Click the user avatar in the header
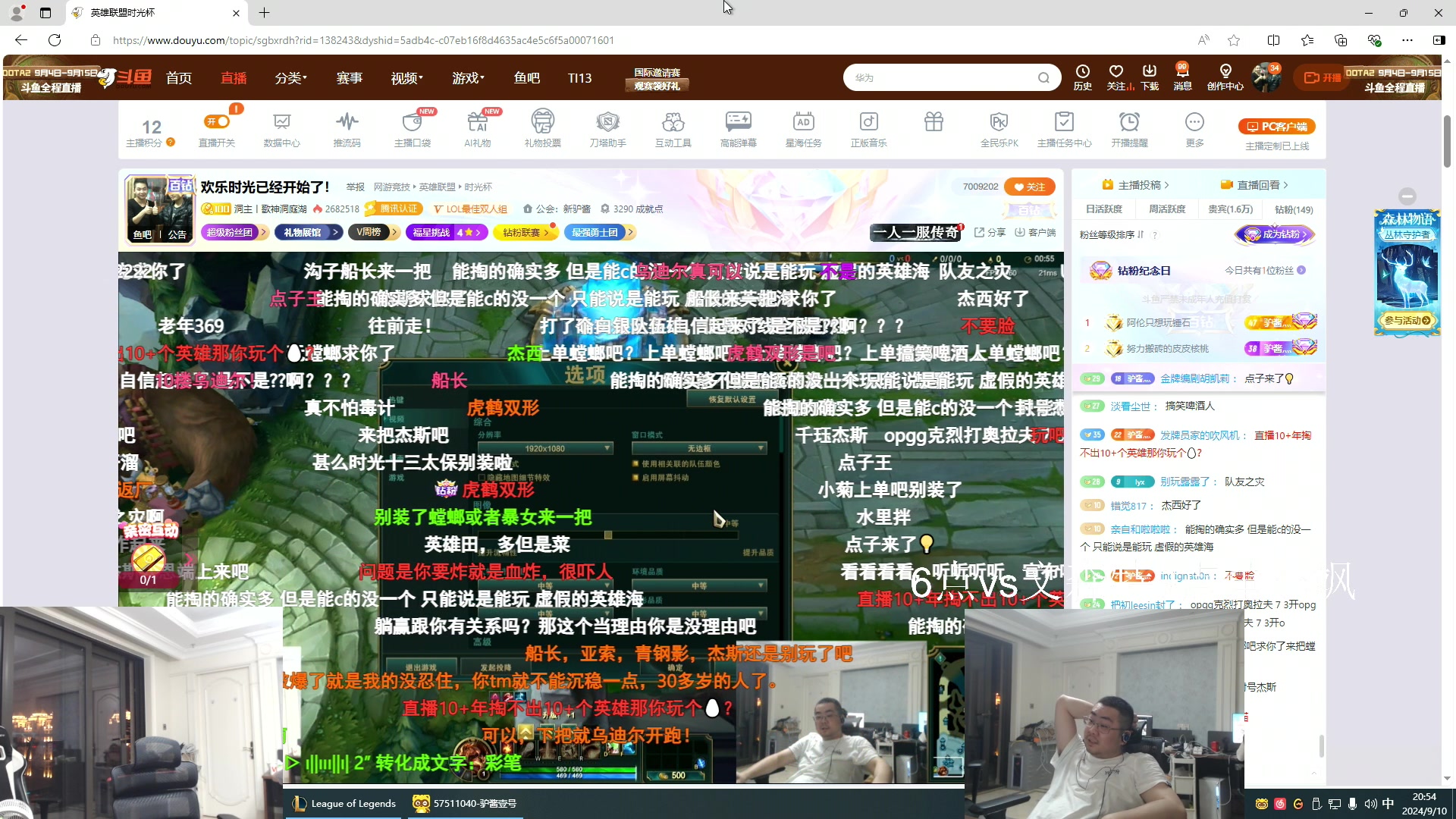The width and height of the screenshot is (1456, 819). point(1266,77)
